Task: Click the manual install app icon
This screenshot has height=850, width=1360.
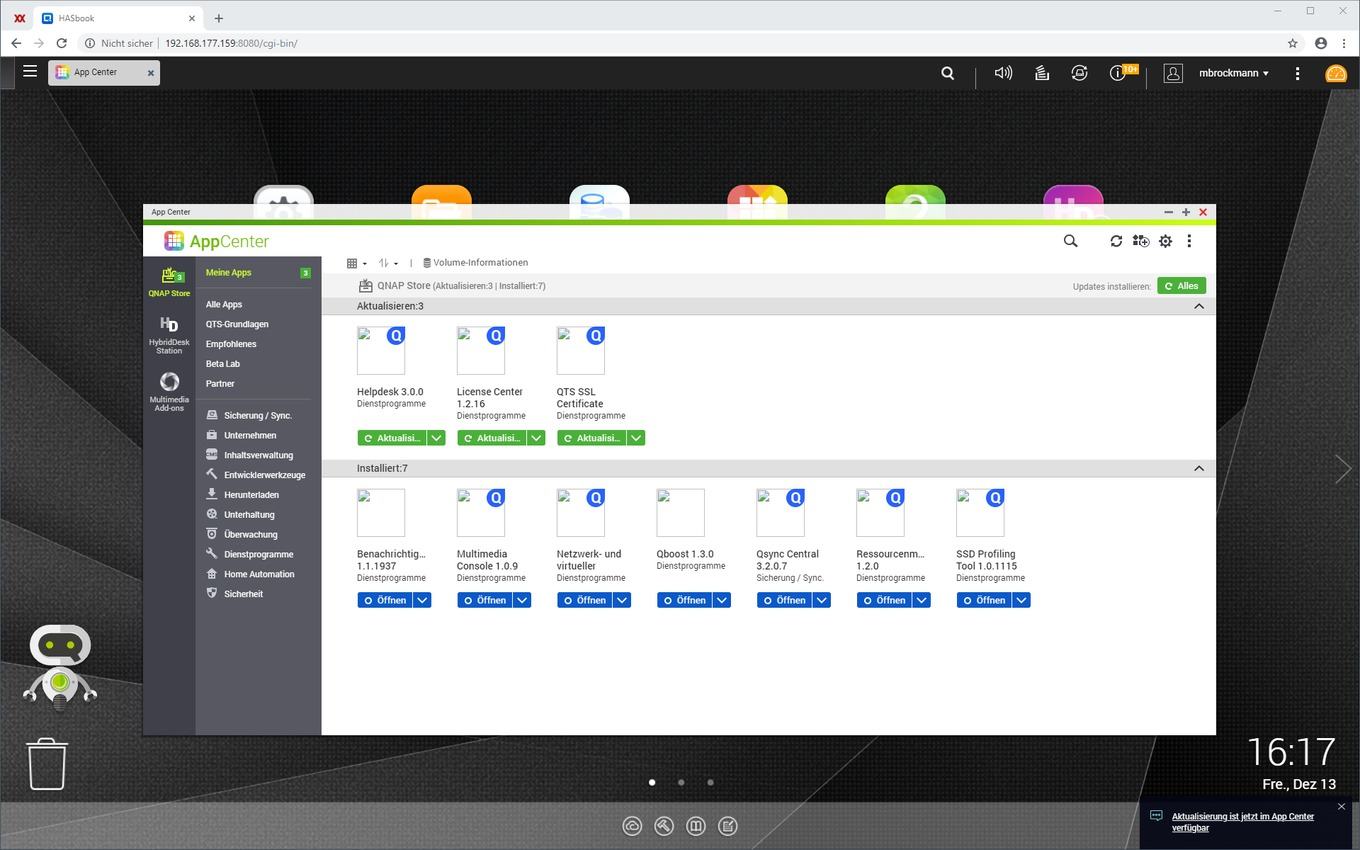Action: click(1141, 241)
